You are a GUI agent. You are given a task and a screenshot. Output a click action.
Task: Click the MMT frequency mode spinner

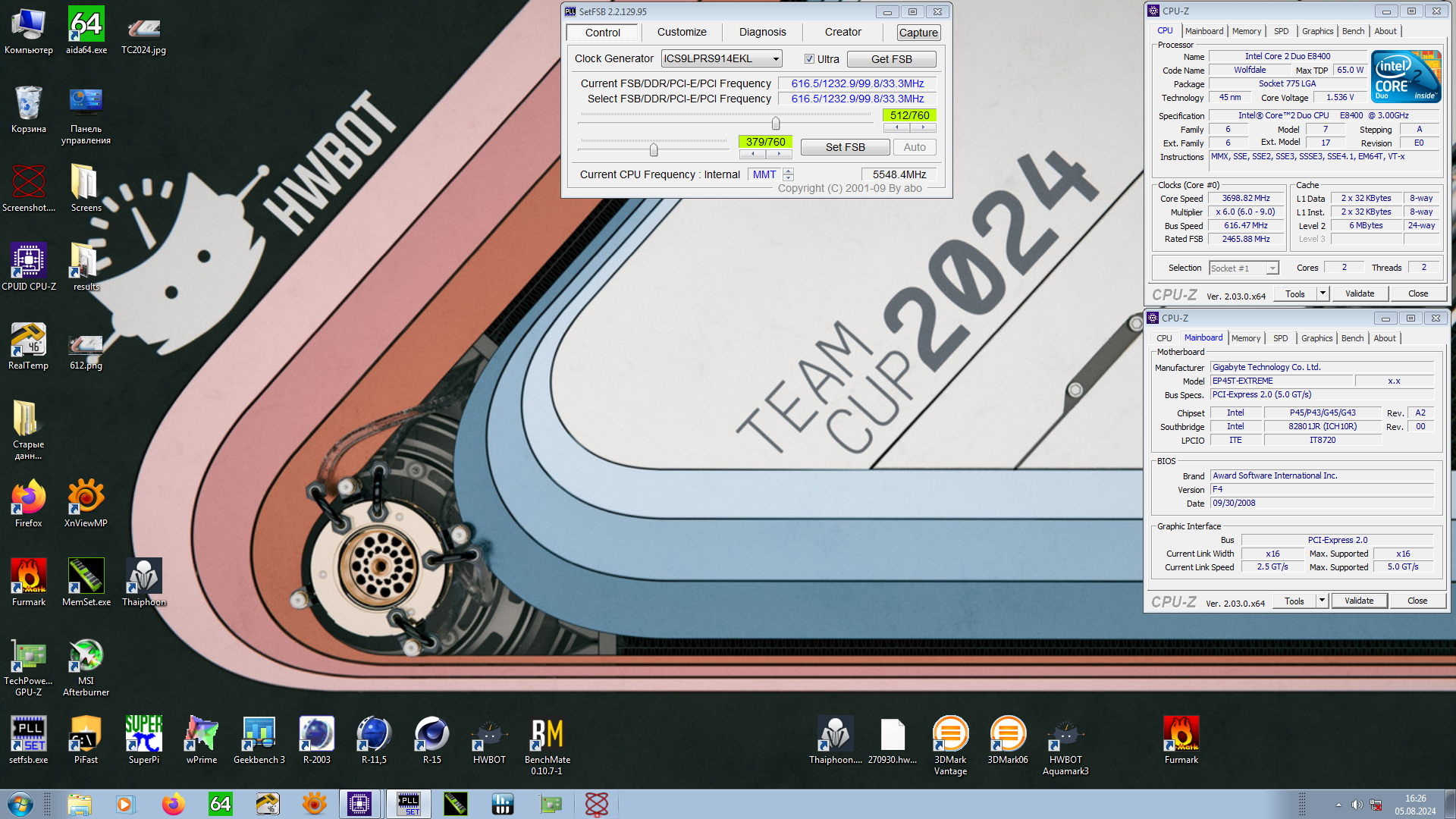[788, 174]
